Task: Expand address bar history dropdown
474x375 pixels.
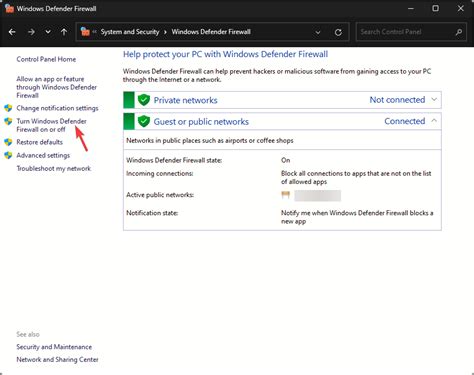Action: pyautogui.click(x=318, y=32)
